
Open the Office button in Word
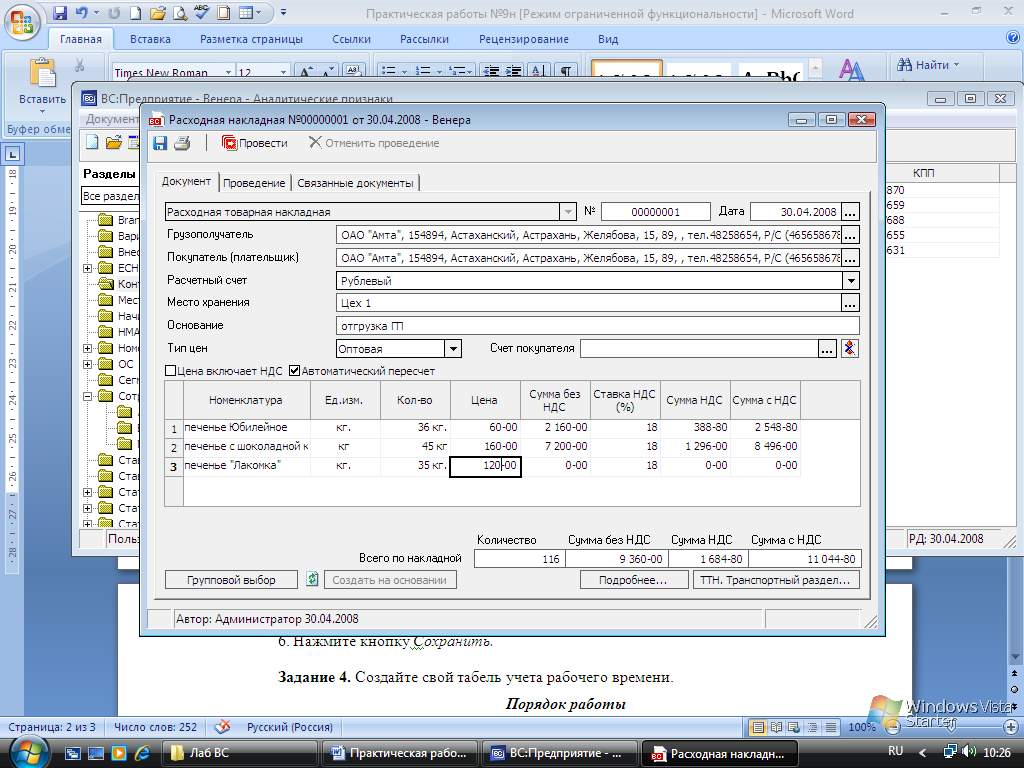22,22
